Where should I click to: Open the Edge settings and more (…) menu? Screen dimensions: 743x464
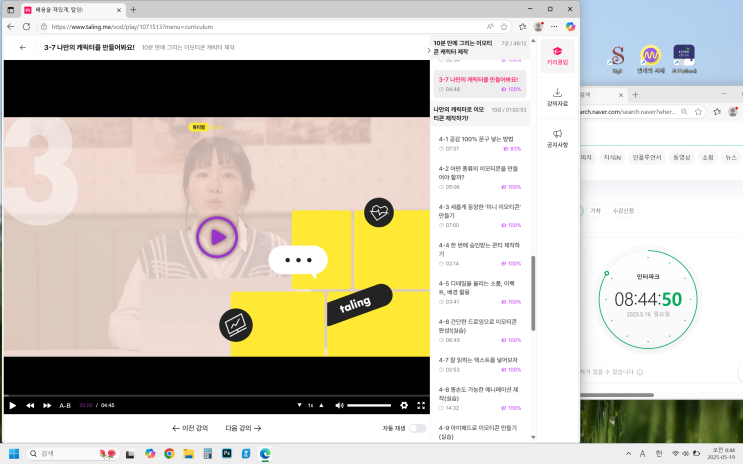click(554, 27)
